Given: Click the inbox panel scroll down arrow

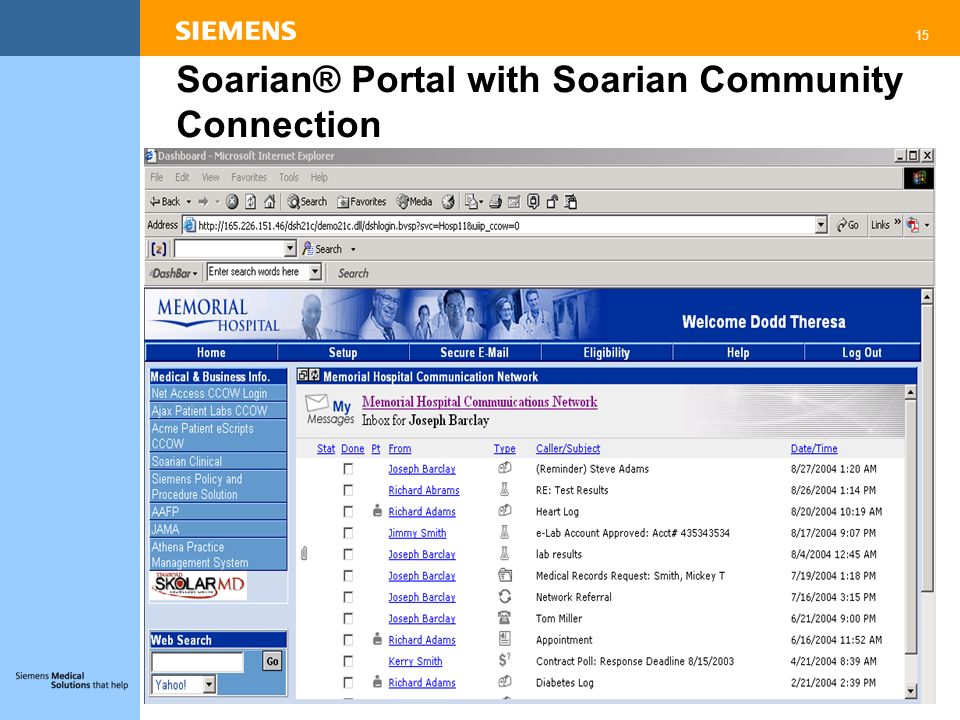Looking at the screenshot, I should click(910, 691).
